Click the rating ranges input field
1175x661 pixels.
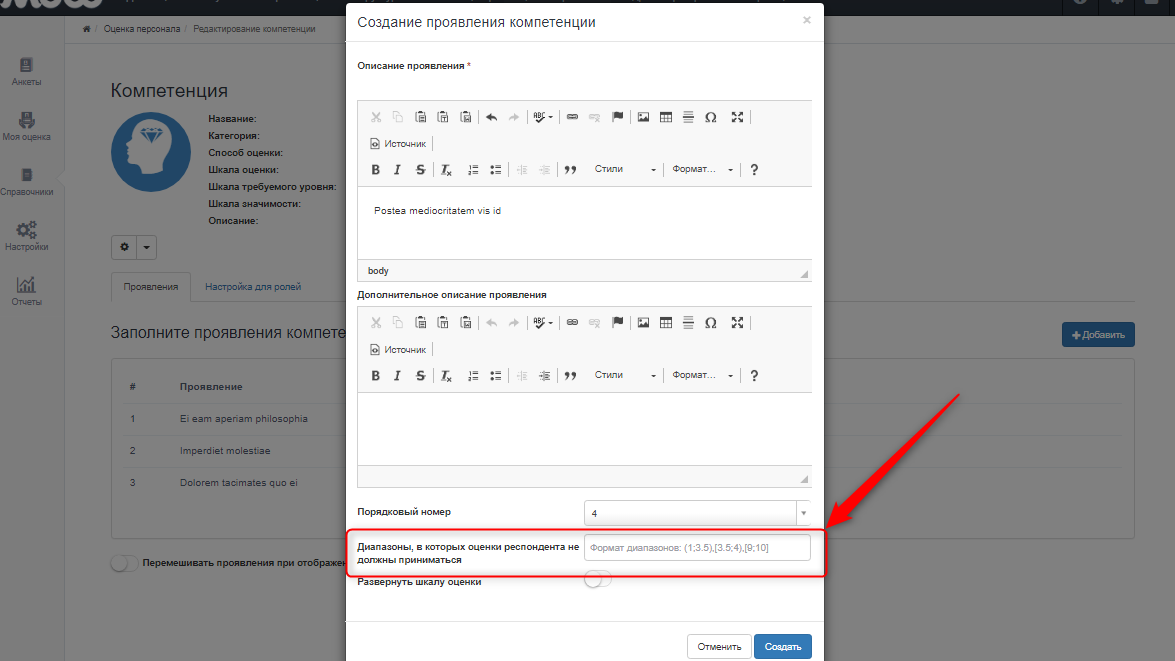click(697, 547)
